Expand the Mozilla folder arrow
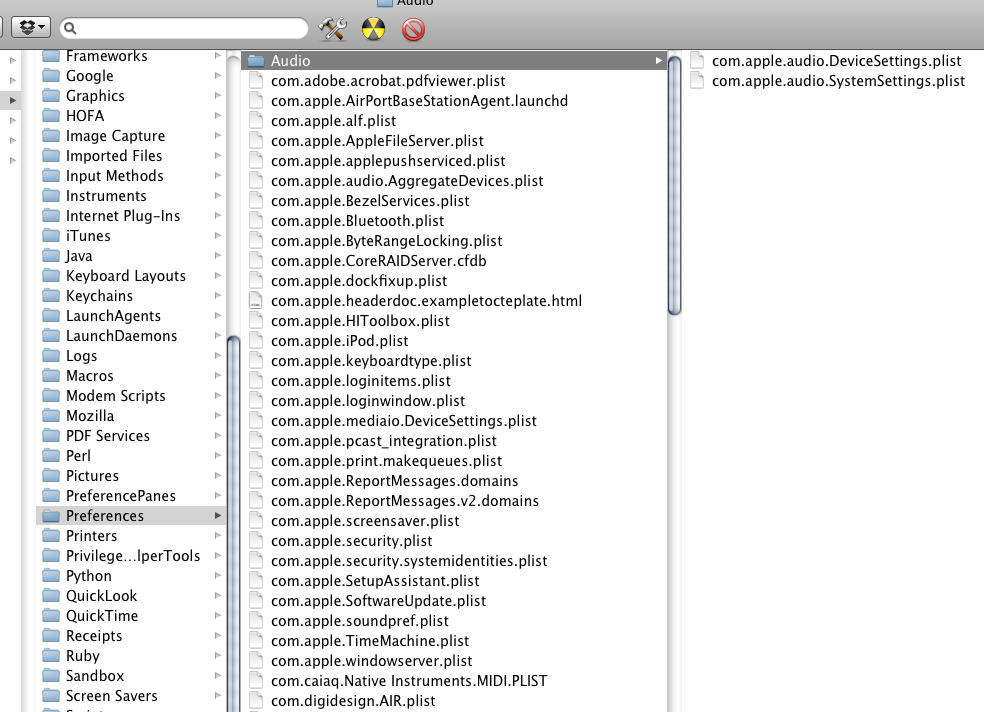 point(218,416)
